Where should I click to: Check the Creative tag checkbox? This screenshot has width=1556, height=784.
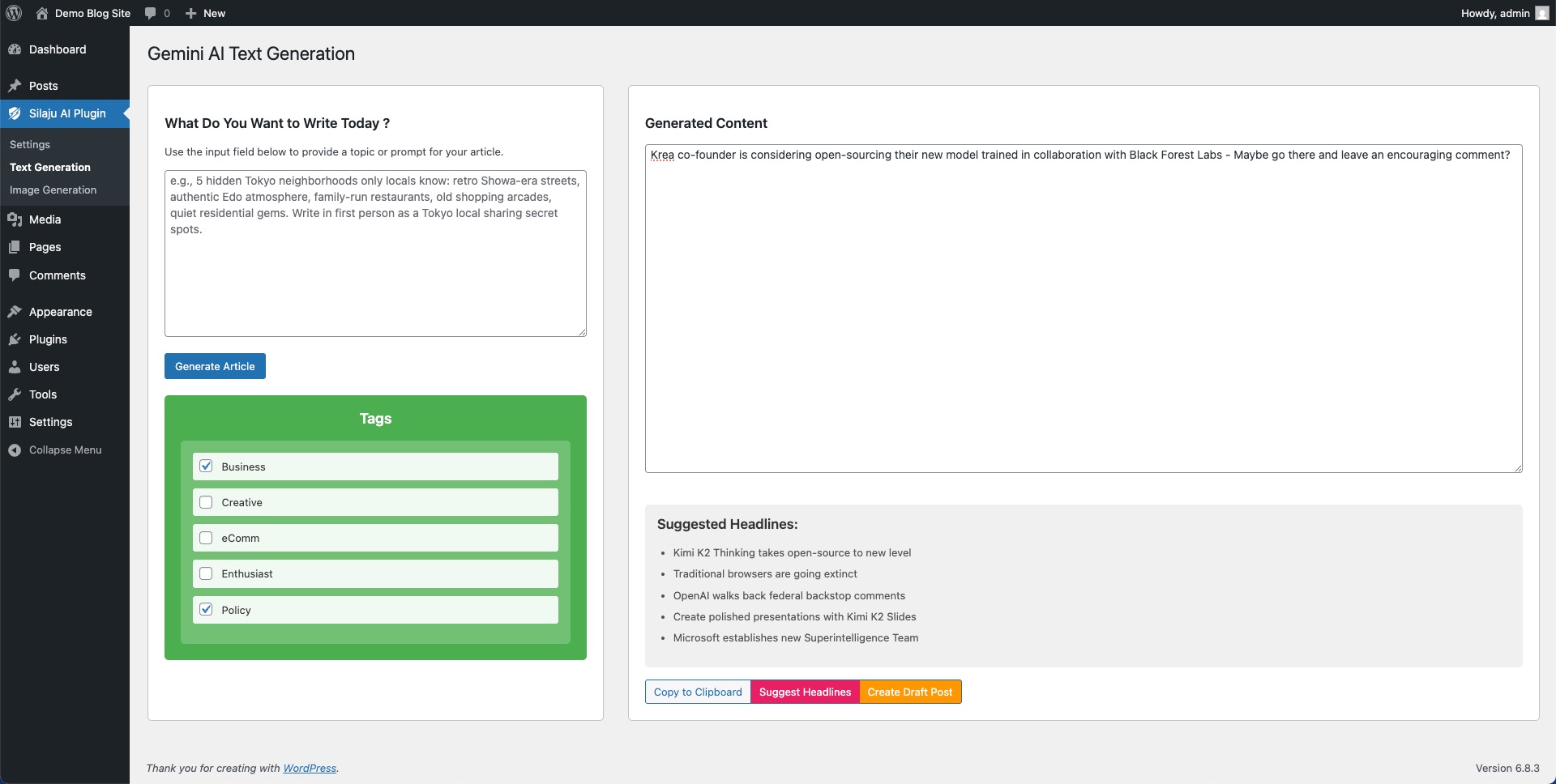206,502
